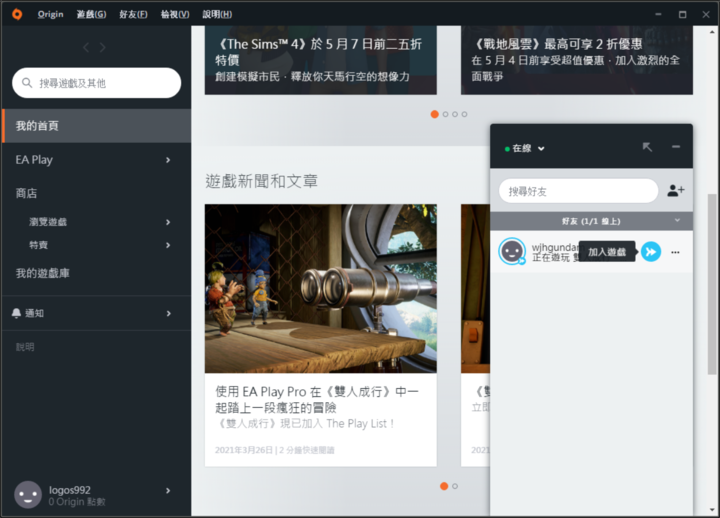Screen dimensions: 720x518
Task: Open the more options for wjhgundam
Action: tap(675, 252)
